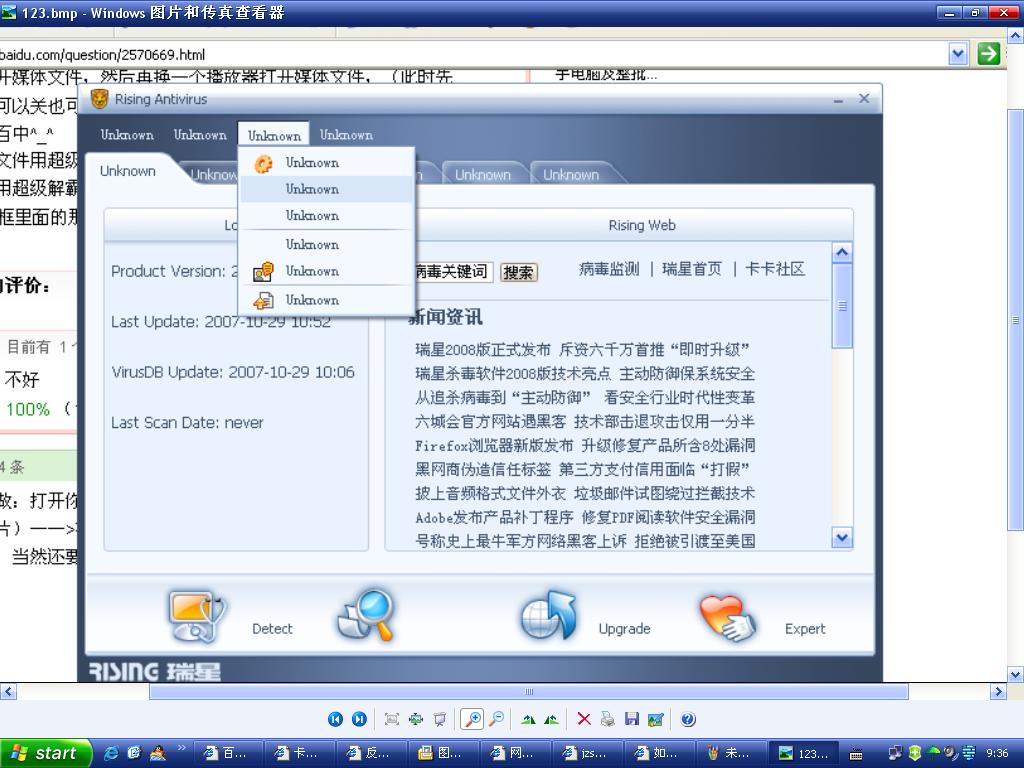Switch to the jzs... taskbar window button

coord(586,754)
